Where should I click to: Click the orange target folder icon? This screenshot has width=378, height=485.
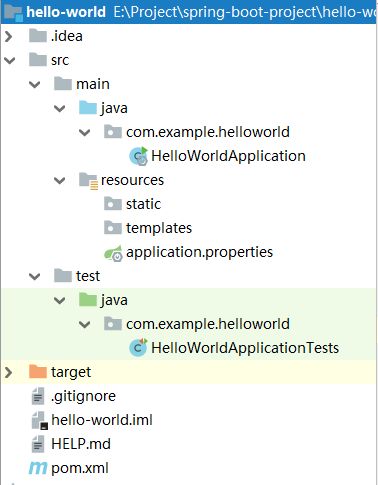38,372
